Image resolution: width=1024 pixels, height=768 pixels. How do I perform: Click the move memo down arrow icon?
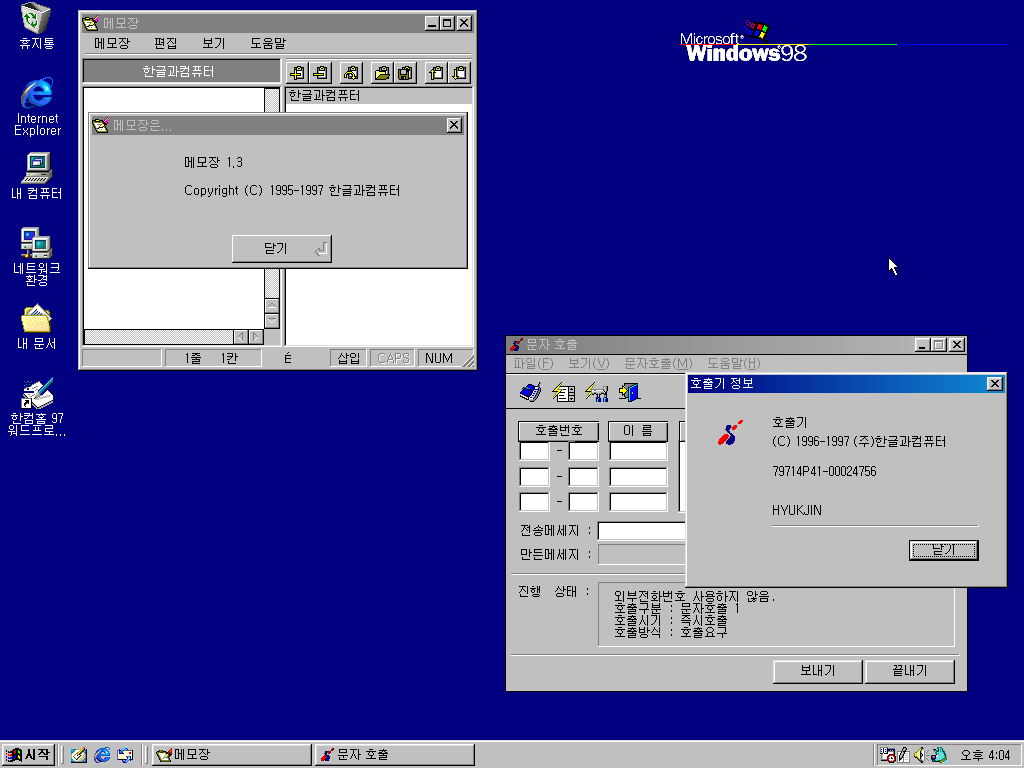[460, 72]
